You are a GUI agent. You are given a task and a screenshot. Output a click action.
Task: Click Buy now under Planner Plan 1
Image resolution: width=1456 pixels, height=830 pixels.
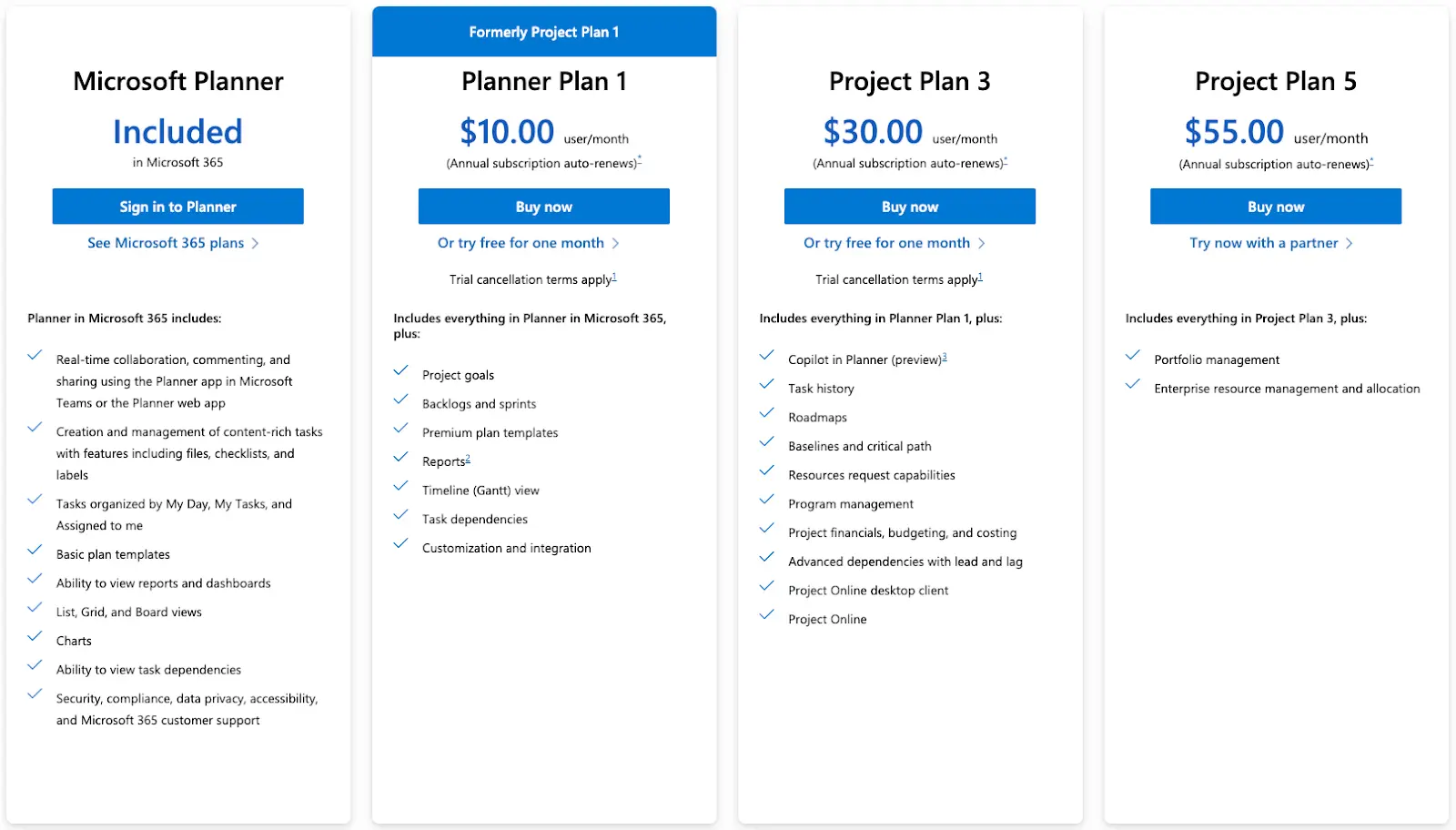(543, 206)
